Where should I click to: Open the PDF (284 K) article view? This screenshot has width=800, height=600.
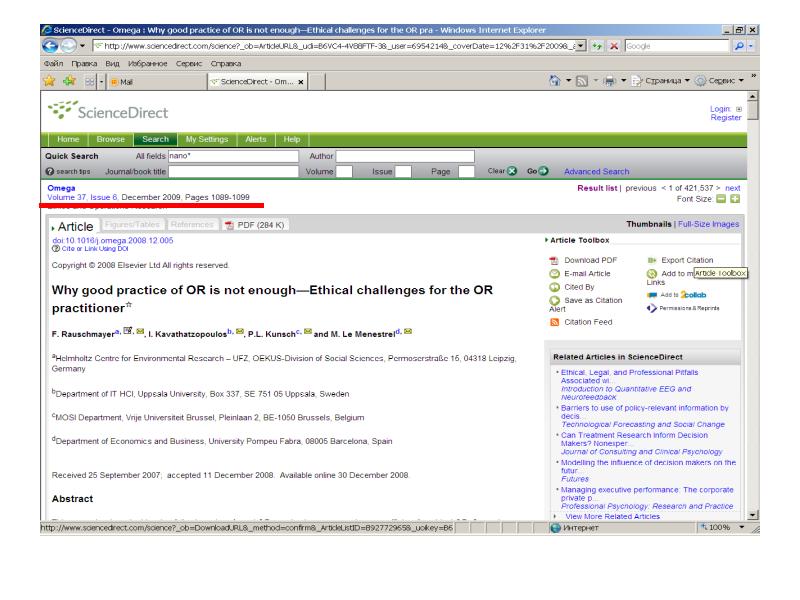point(257,223)
